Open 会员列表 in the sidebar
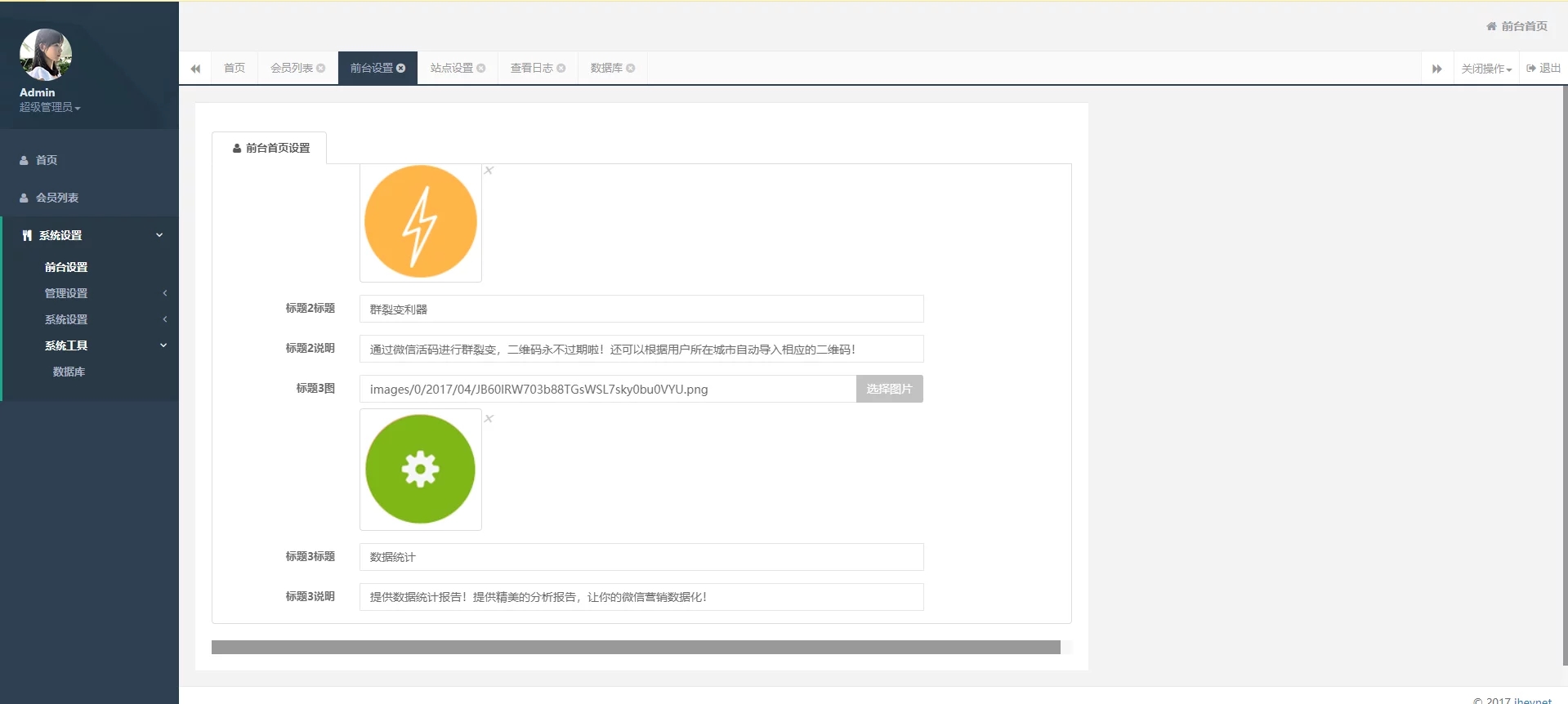 [x=57, y=198]
